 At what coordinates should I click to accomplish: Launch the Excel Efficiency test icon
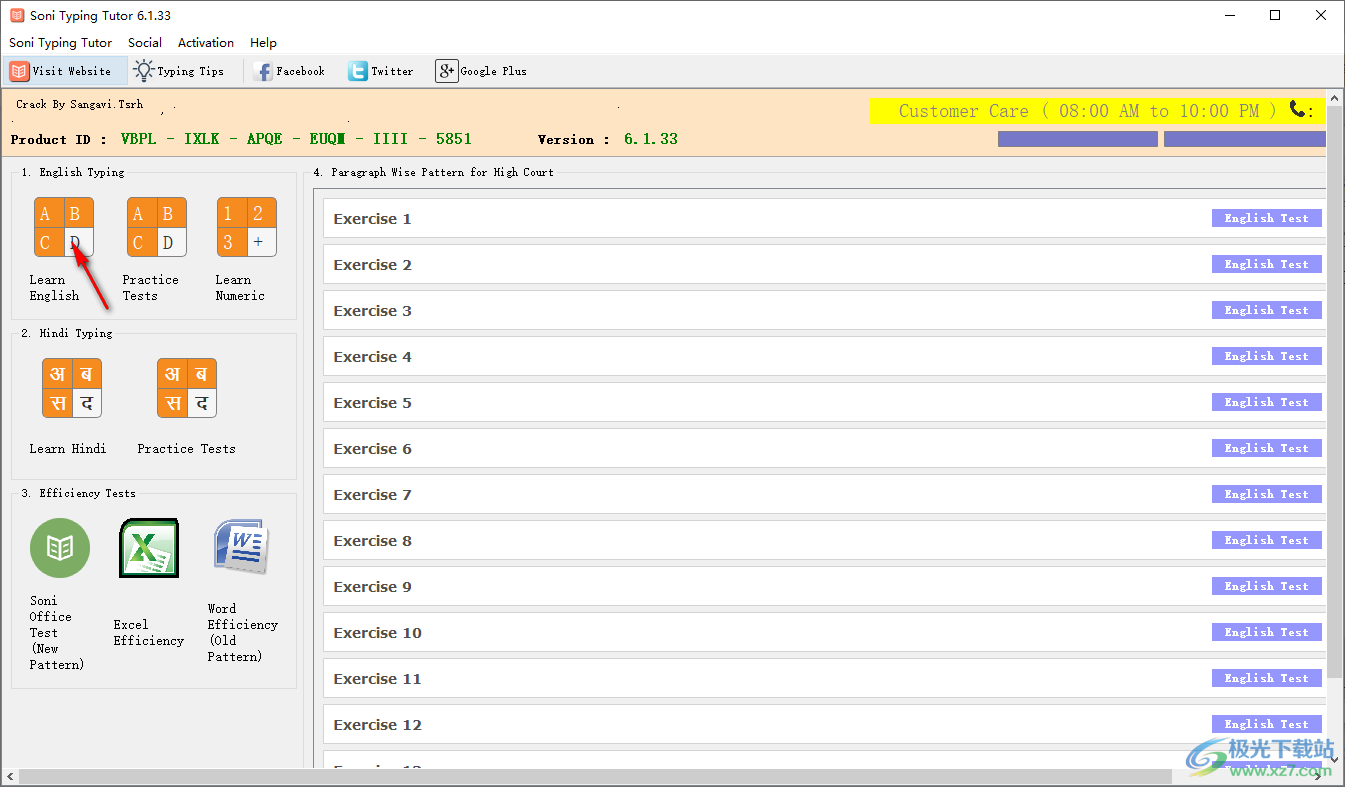tap(149, 548)
